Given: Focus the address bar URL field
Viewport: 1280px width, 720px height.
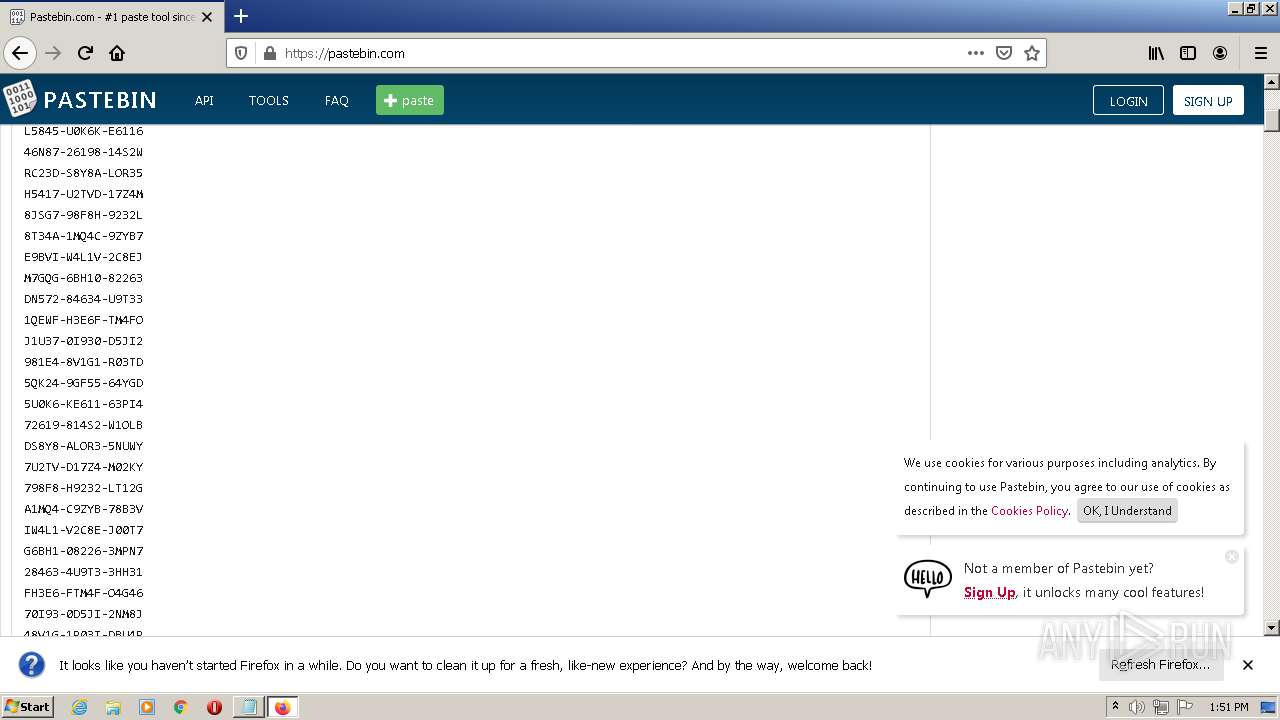Looking at the screenshot, I should pos(620,53).
